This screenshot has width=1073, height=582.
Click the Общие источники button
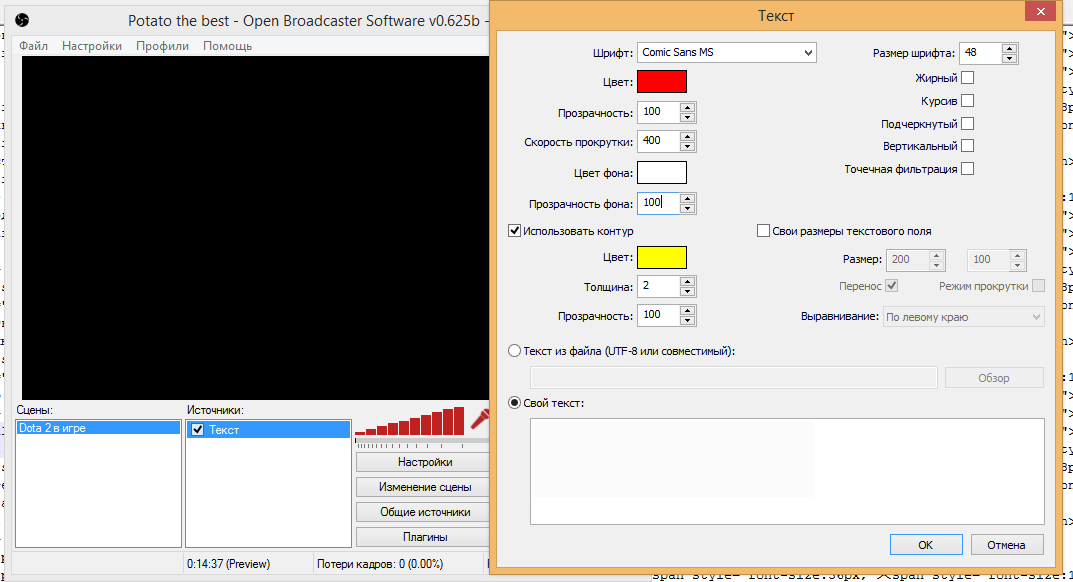(424, 511)
